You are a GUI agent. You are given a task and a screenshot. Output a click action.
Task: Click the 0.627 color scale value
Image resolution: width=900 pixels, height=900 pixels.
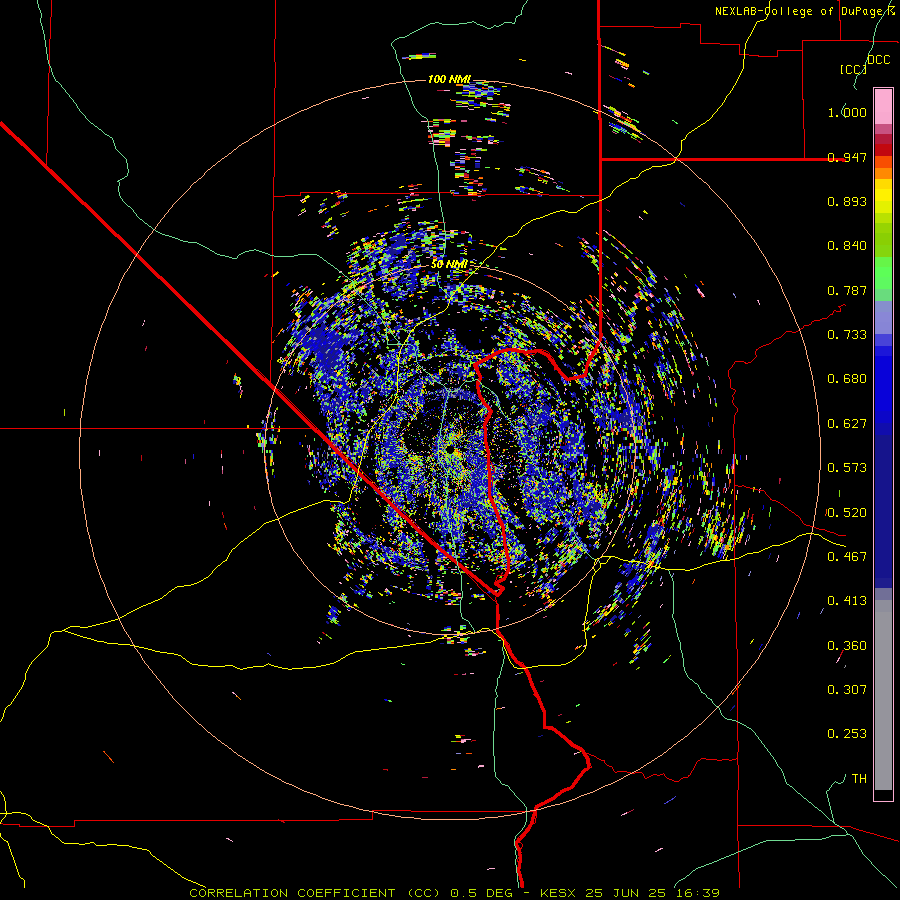click(x=847, y=424)
